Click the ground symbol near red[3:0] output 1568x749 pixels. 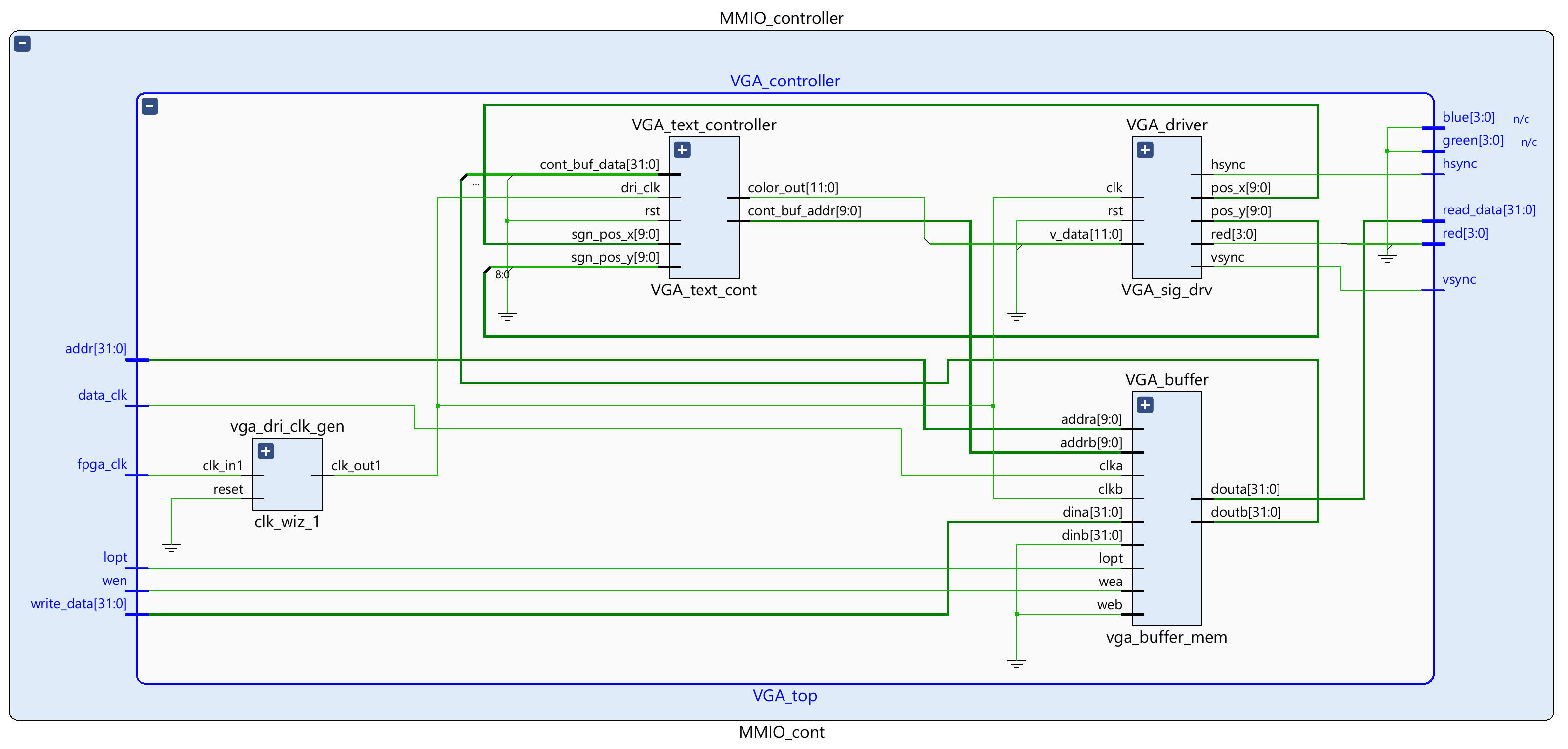[1387, 258]
